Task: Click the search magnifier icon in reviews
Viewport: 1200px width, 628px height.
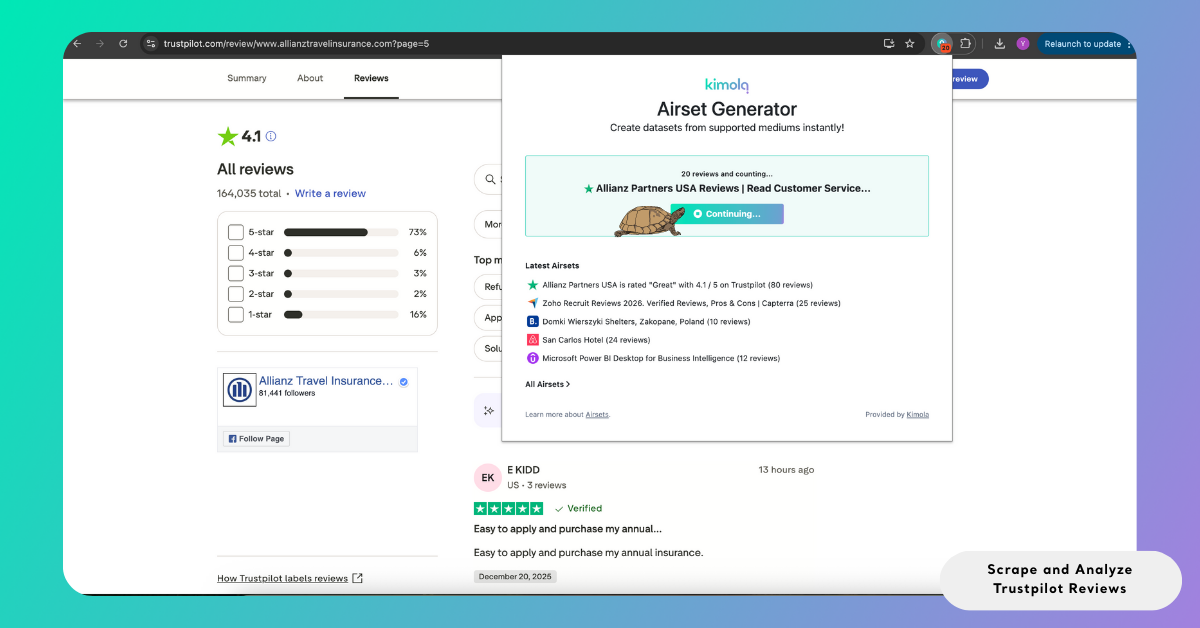Action: pos(491,180)
